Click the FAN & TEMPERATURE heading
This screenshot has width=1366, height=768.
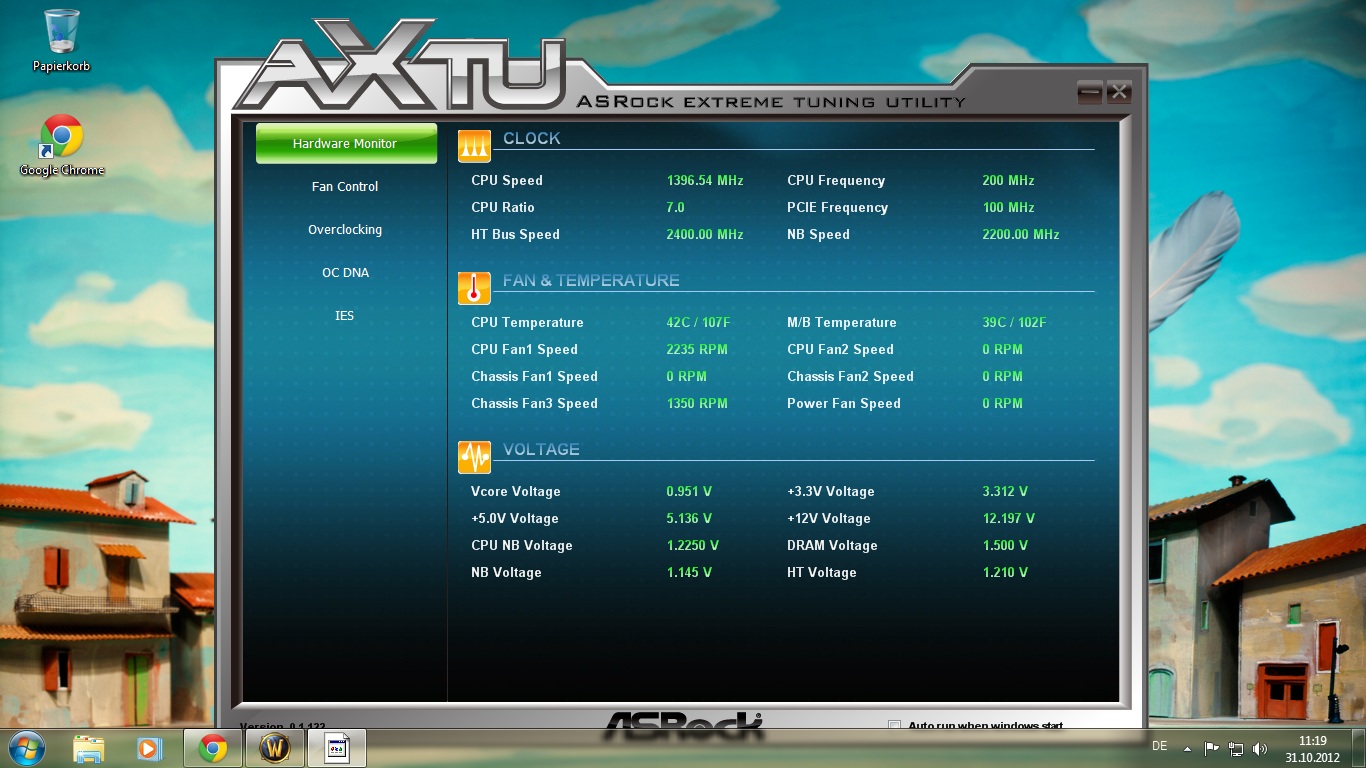(x=591, y=280)
